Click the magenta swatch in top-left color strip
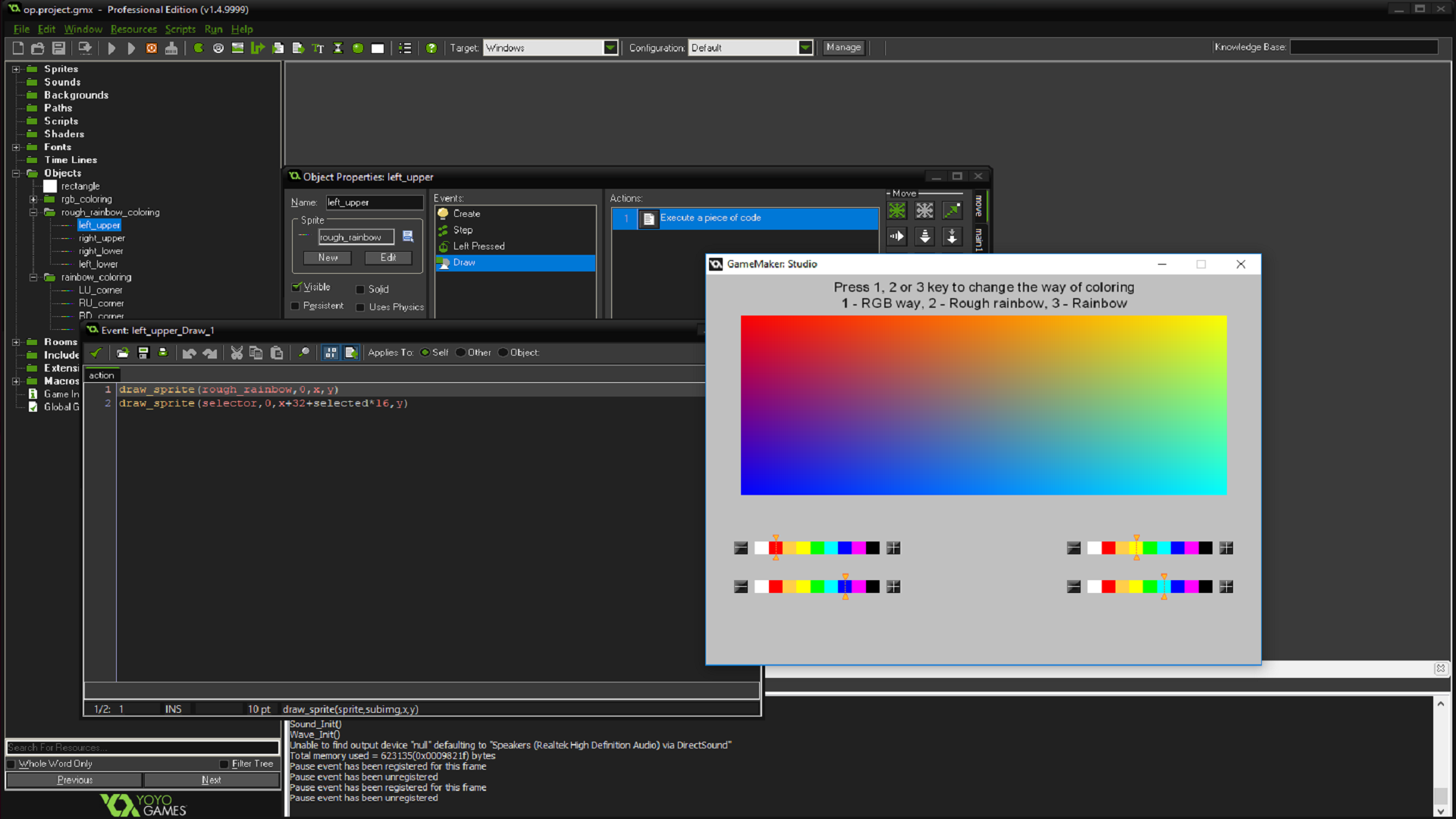The height and width of the screenshot is (819, 1456). (858, 548)
